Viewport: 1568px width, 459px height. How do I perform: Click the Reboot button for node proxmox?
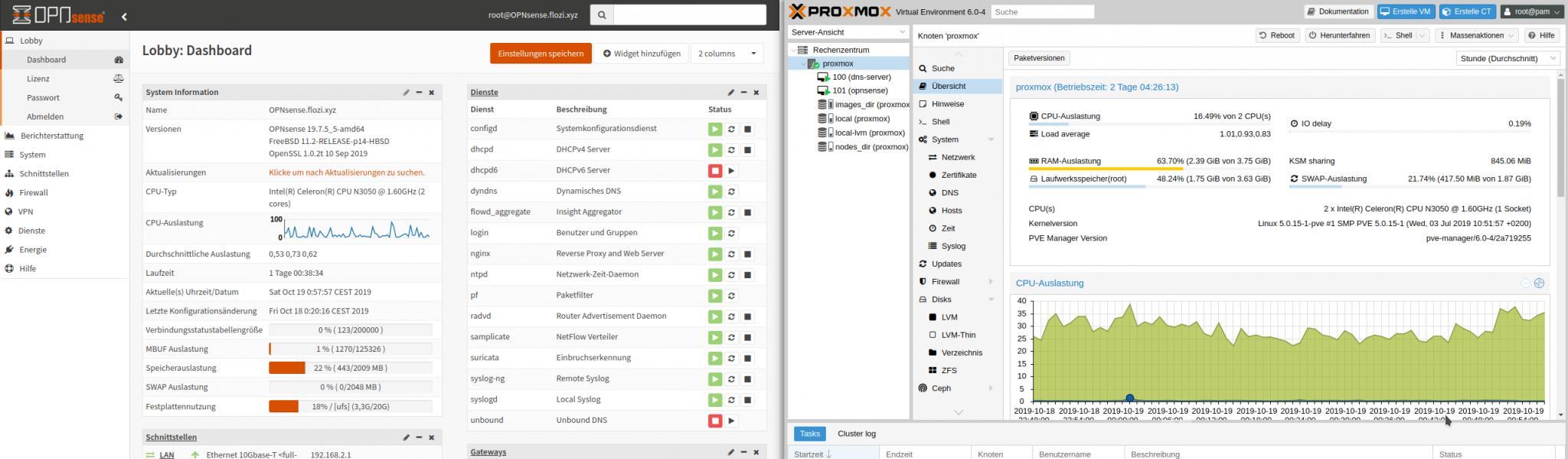point(1278,35)
